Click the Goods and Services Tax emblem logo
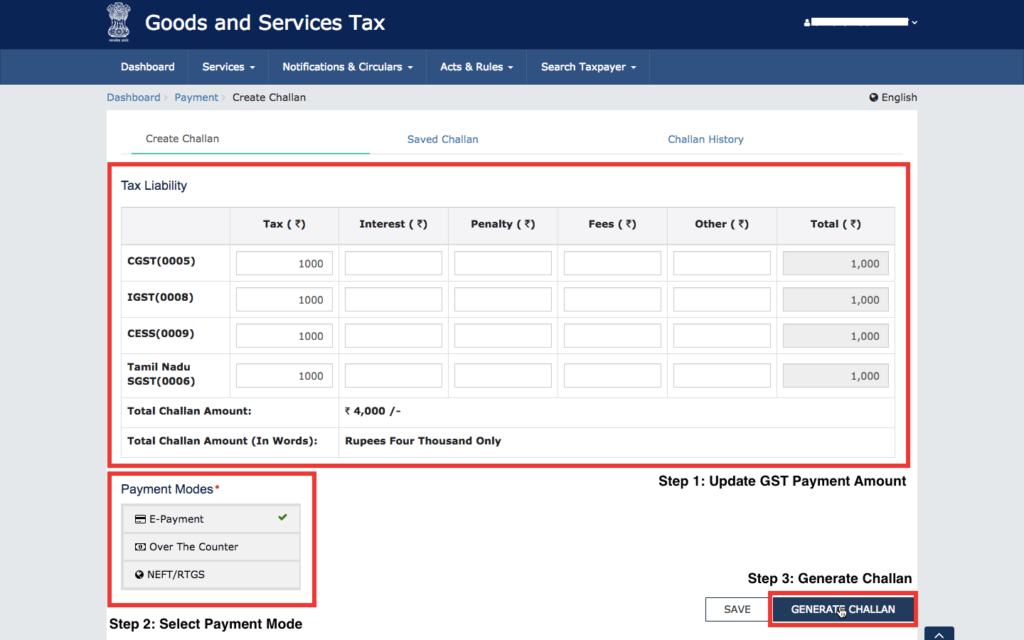The height and width of the screenshot is (640, 1024). pos(119,20)
